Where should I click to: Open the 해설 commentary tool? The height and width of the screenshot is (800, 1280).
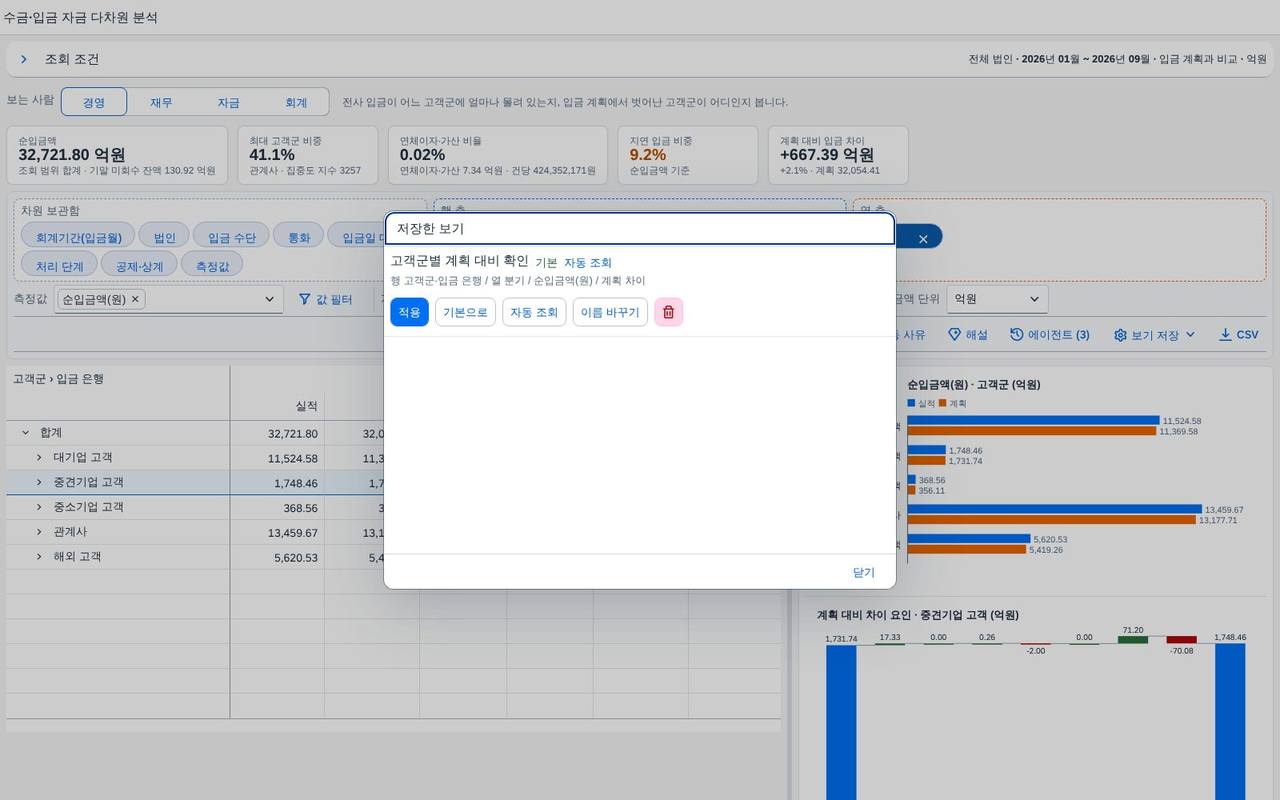coord(967,335)
